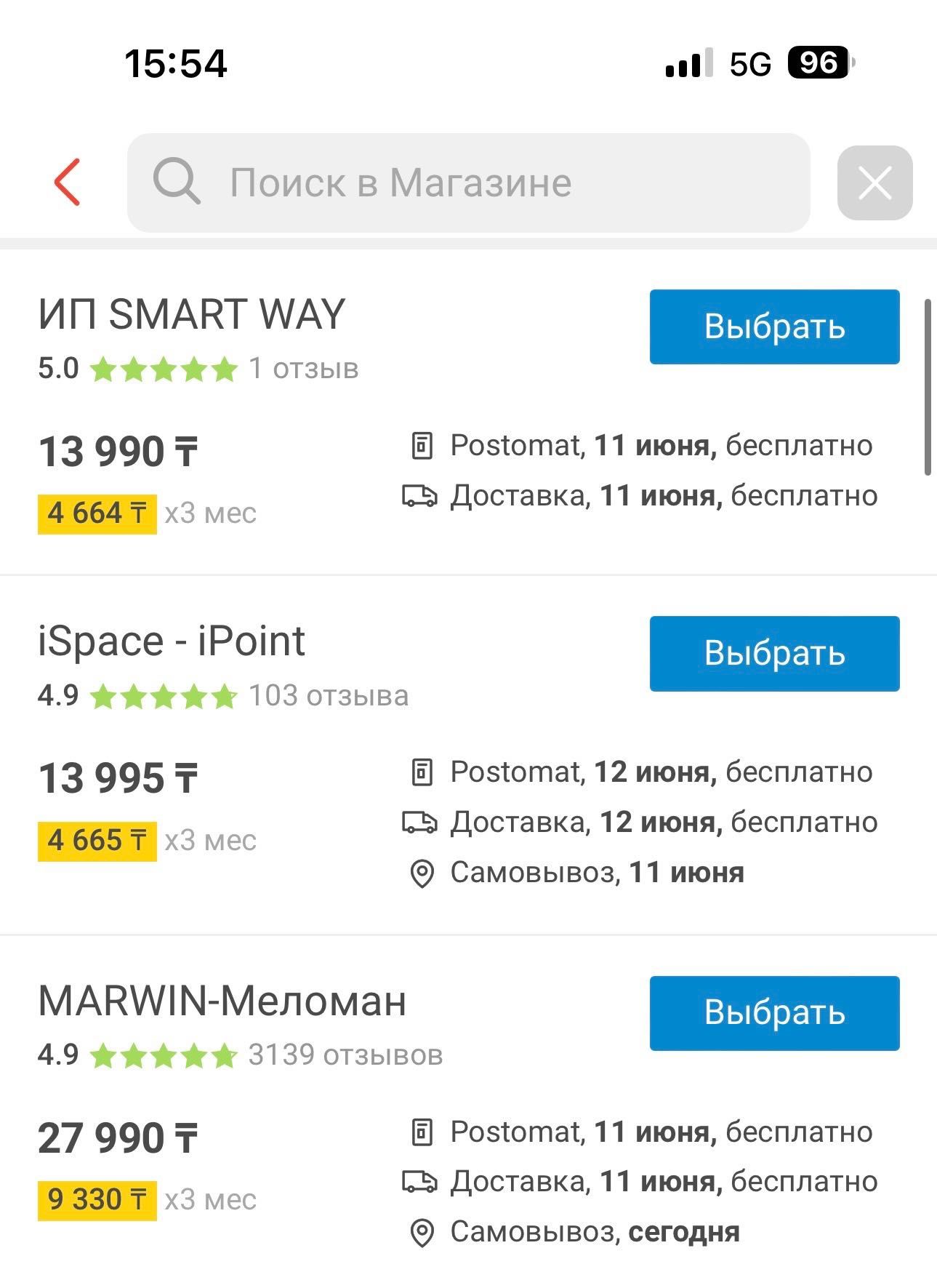Tap the delivery truck icon for ИП SMART WAY

click(x=419, y=496)
